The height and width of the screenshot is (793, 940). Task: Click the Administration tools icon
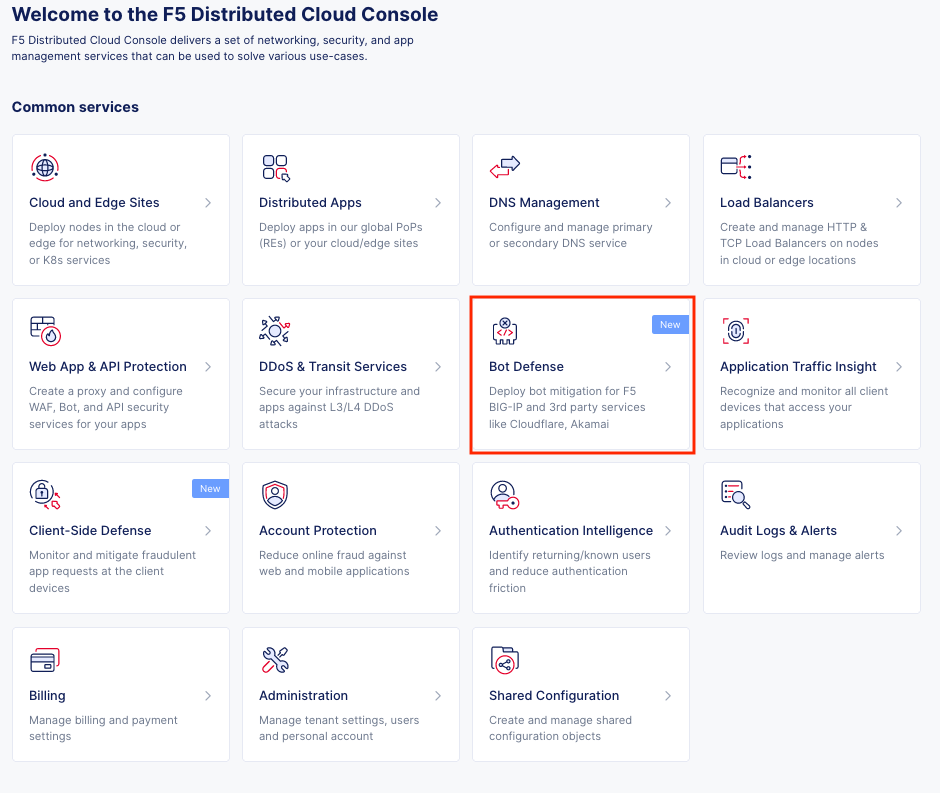pos(275,660)
